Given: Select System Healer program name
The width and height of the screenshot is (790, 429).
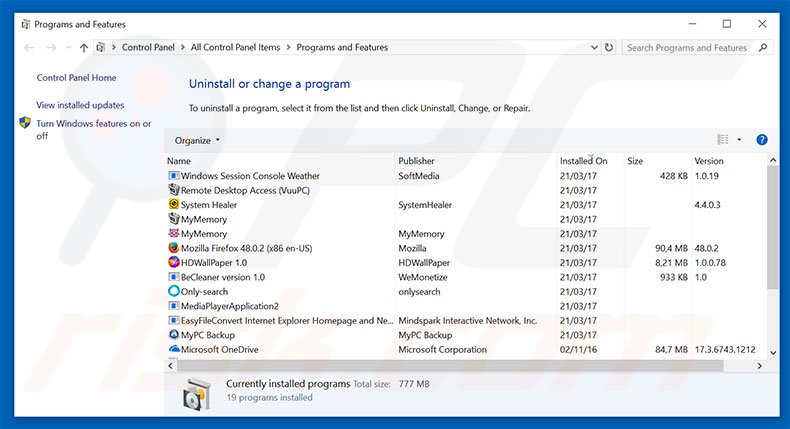Looking at the screenshot, I should 209,205.
